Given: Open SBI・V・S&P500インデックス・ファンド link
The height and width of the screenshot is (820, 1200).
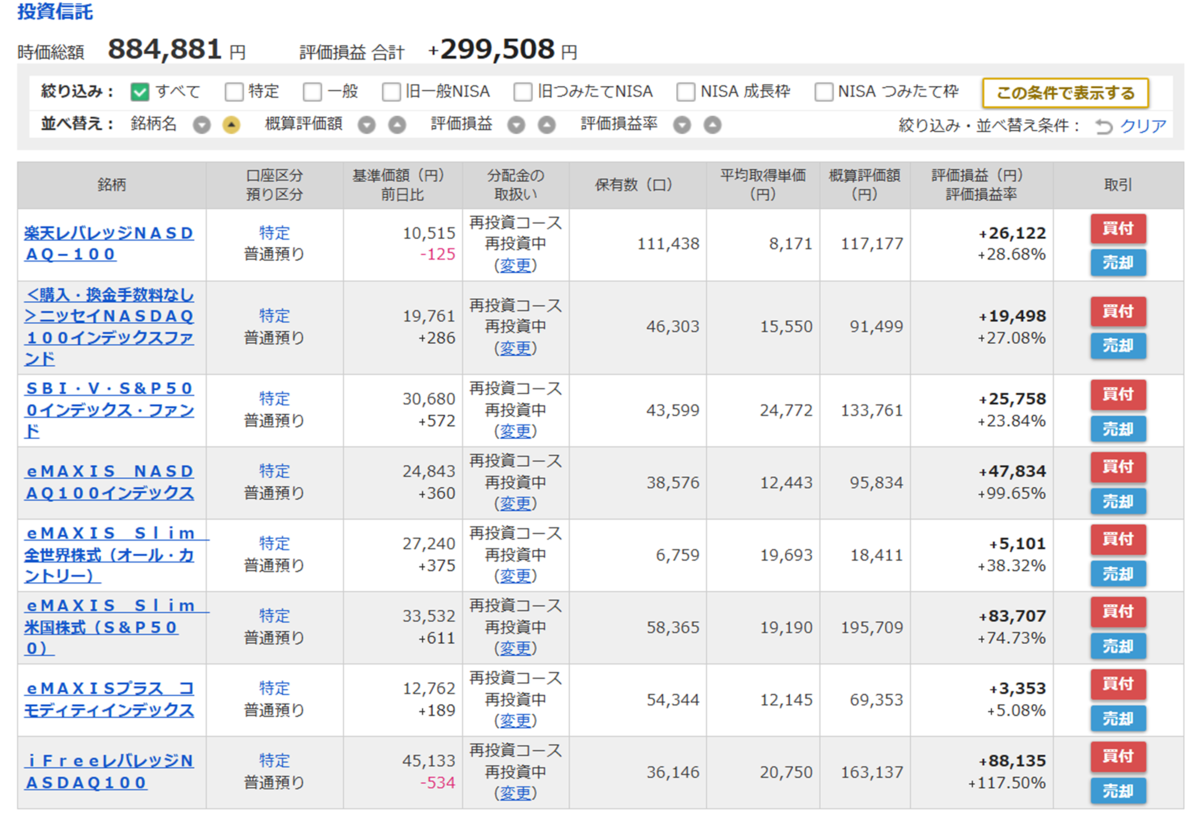Looking at the screenshot, I should 109,410.
